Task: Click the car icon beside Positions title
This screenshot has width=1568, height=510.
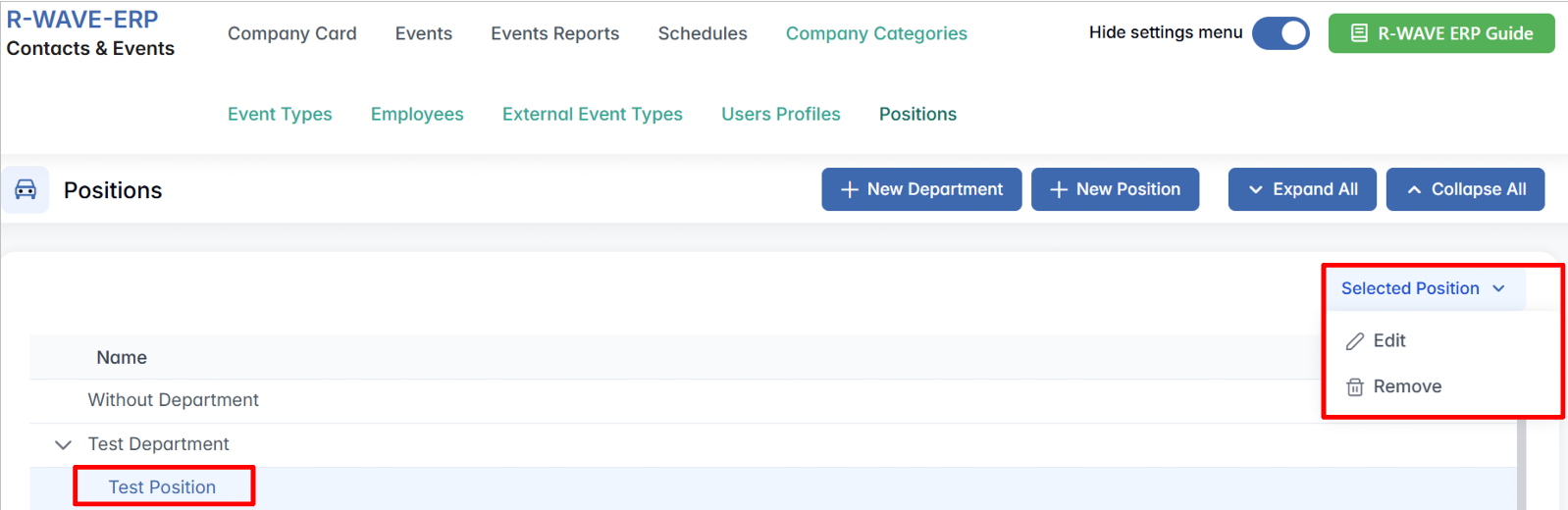Action: [x=26, y=189]
